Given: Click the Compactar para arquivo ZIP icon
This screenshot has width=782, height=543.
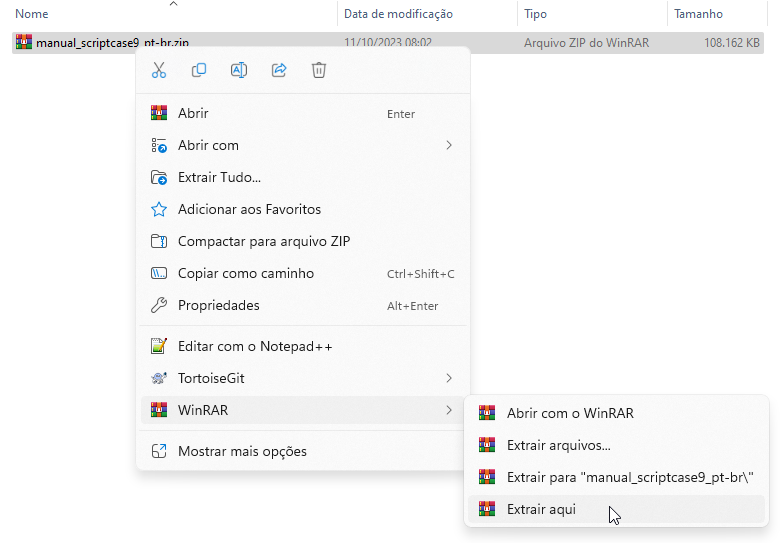Looking at the screenshot, I should (x=159, y=241).
